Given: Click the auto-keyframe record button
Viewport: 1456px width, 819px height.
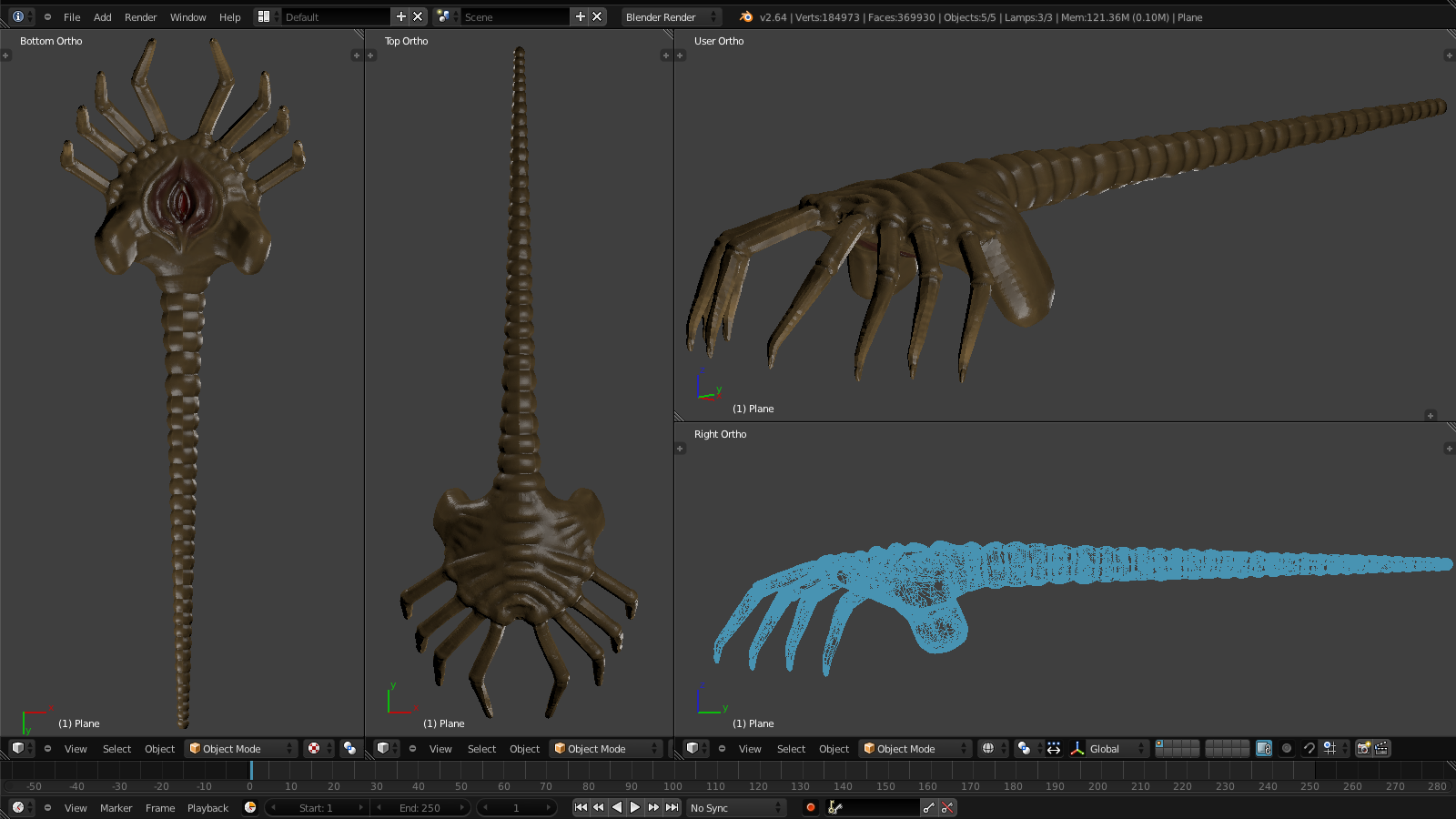Looking at the screenshot, I should (810, 807).
